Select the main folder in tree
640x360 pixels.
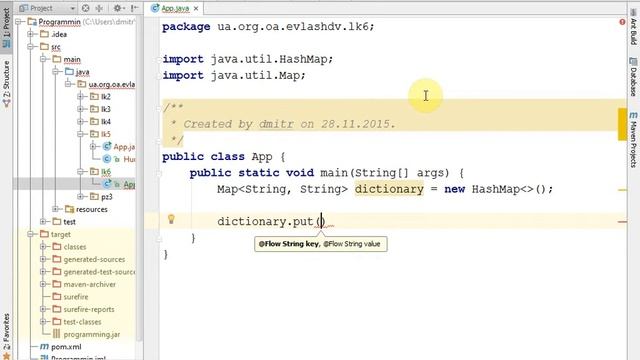point(72,59)
